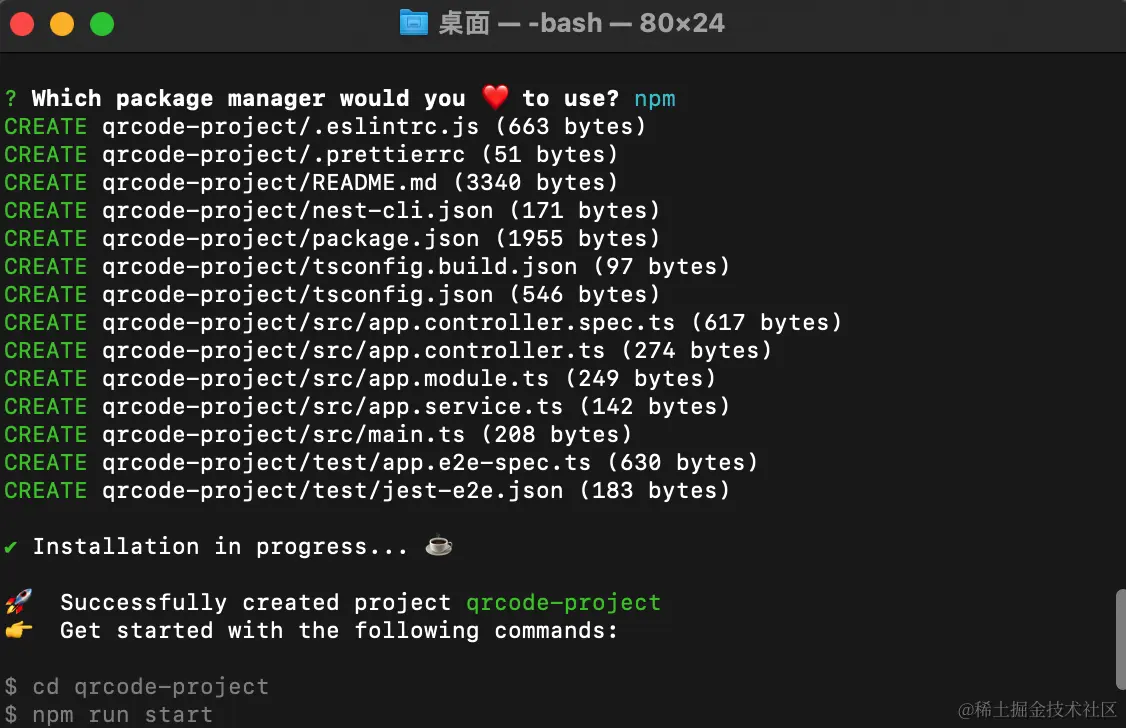Click the green question mark prompt symbol
This screenshot has height=728, width=1126.
[x=10, y=98]
